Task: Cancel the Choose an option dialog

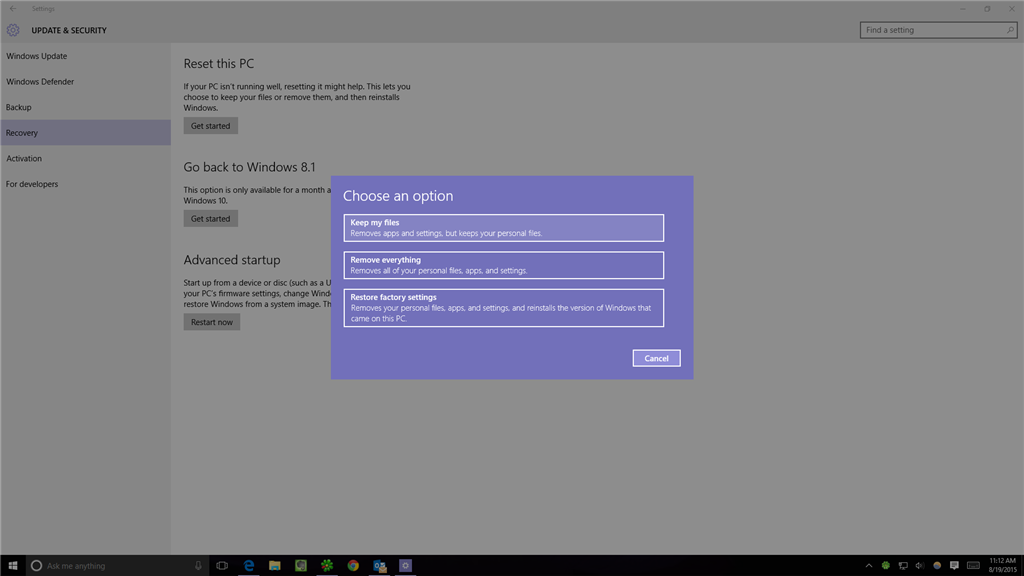Action: 656,357
